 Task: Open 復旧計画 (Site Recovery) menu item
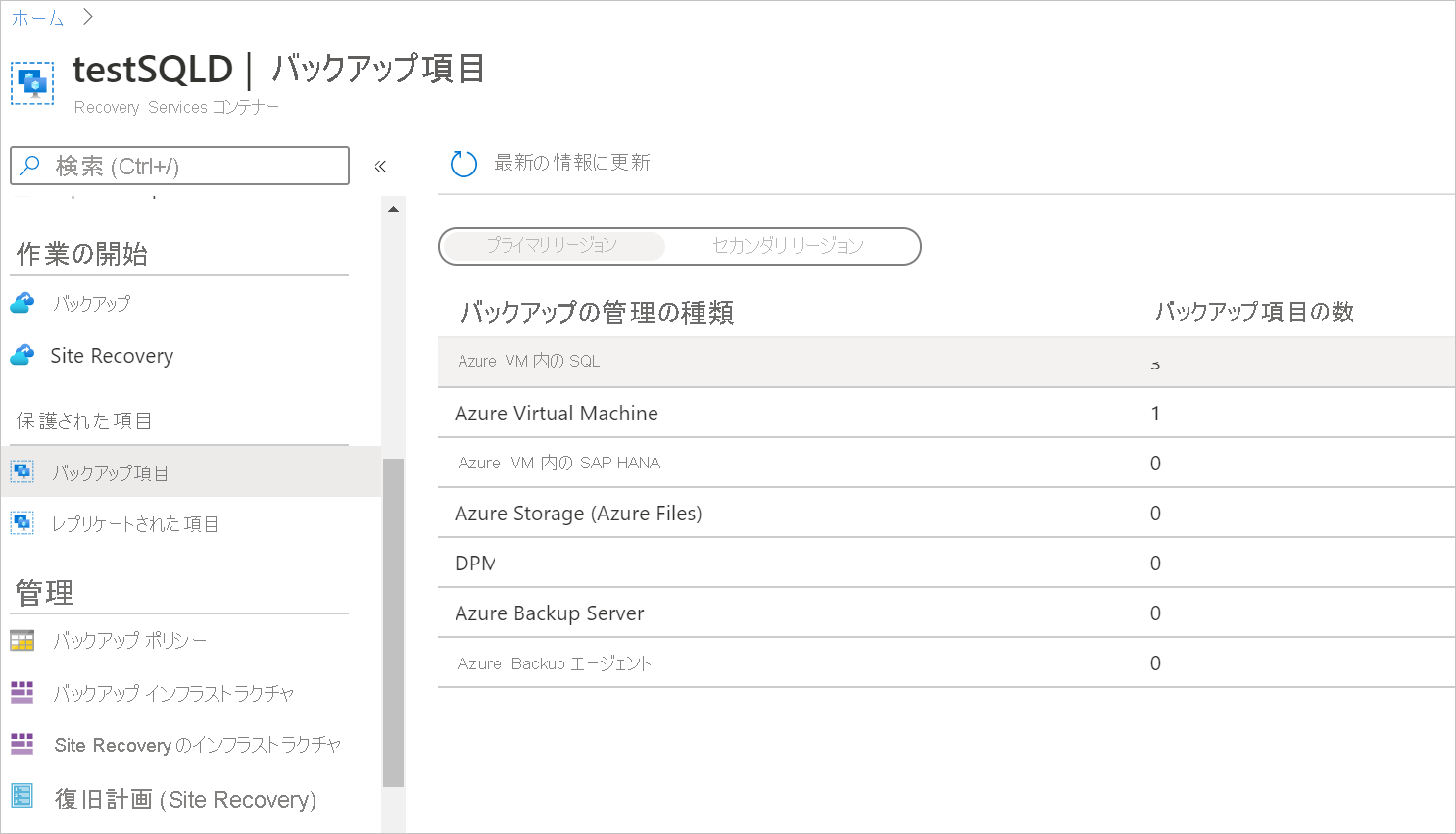tap(185, 800)
